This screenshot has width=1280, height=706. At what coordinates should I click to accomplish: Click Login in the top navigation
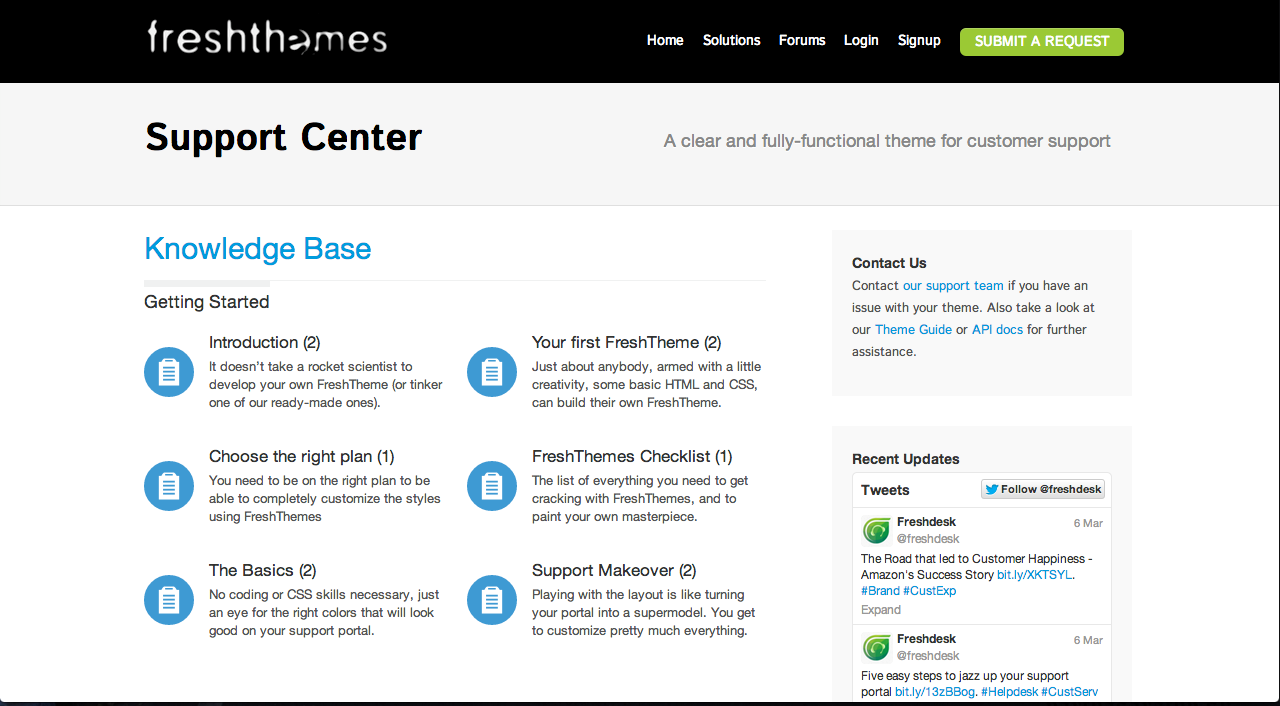(x=861, y=41)
